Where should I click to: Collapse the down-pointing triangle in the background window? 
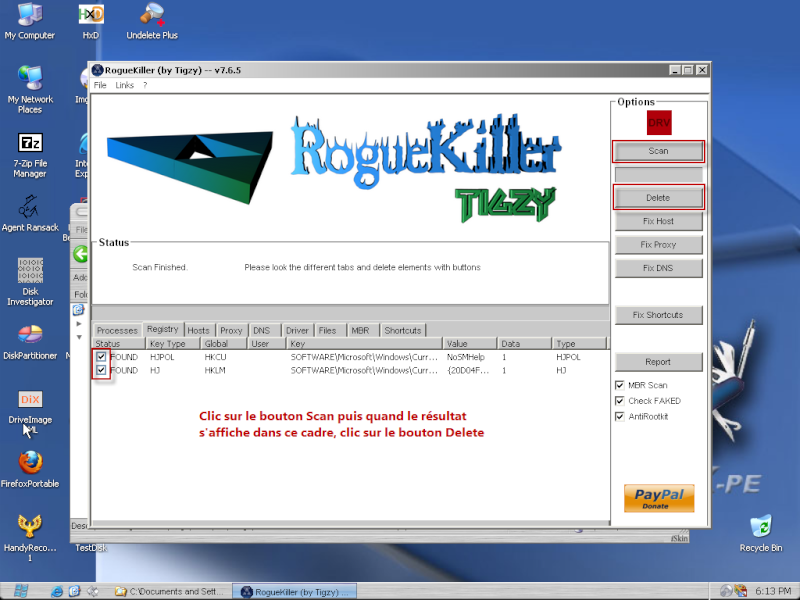pyautogui.click(x=79, y=337)
